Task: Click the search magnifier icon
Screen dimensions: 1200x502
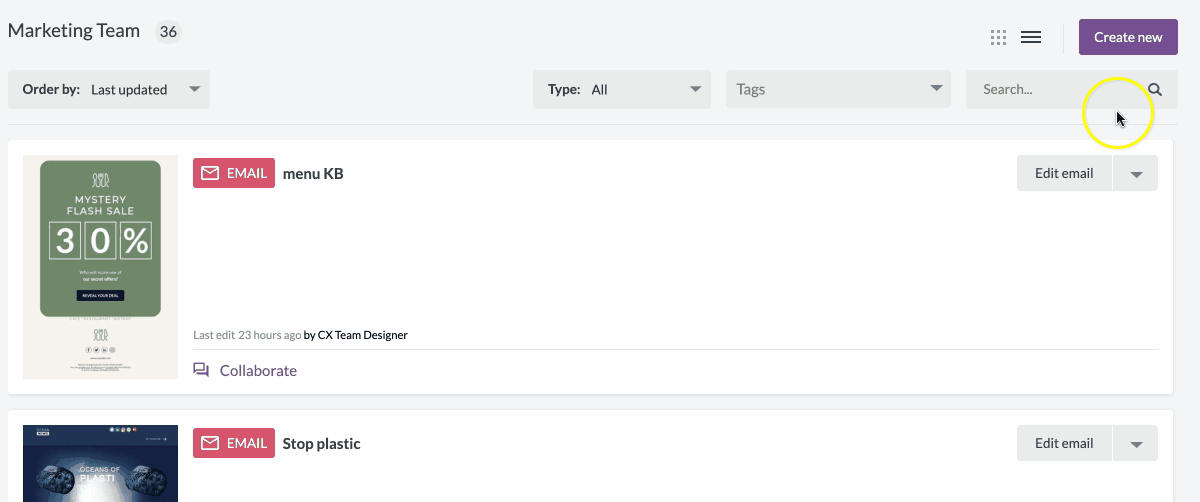Action: pyautogui.click(x=1155, y=89)
